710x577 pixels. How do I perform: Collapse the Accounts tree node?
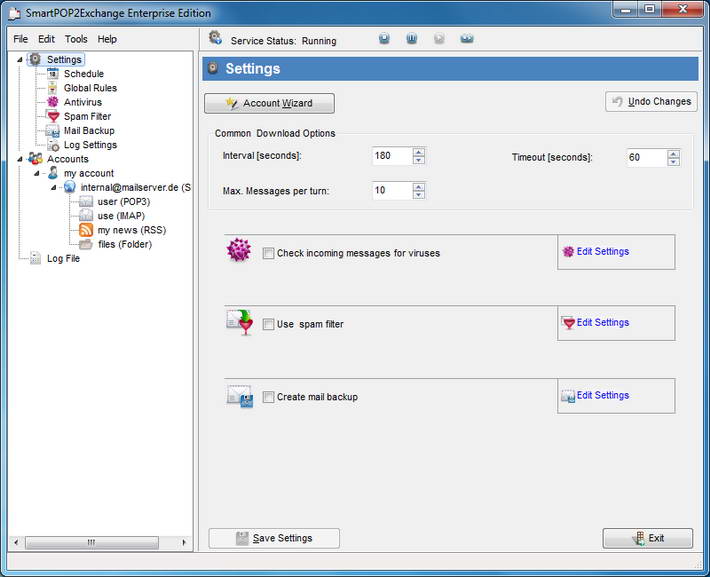click(x=20, y=159)
